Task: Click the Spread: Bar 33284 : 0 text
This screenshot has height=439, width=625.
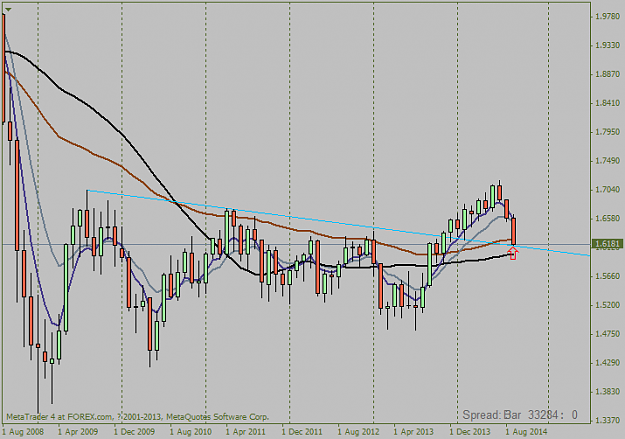Action: [520, 415]
